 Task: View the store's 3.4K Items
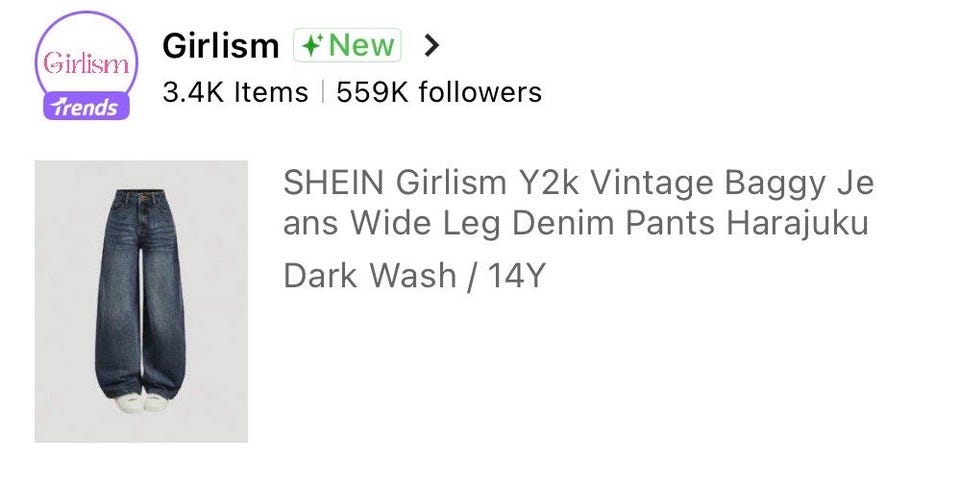click(x=235, y=92)
